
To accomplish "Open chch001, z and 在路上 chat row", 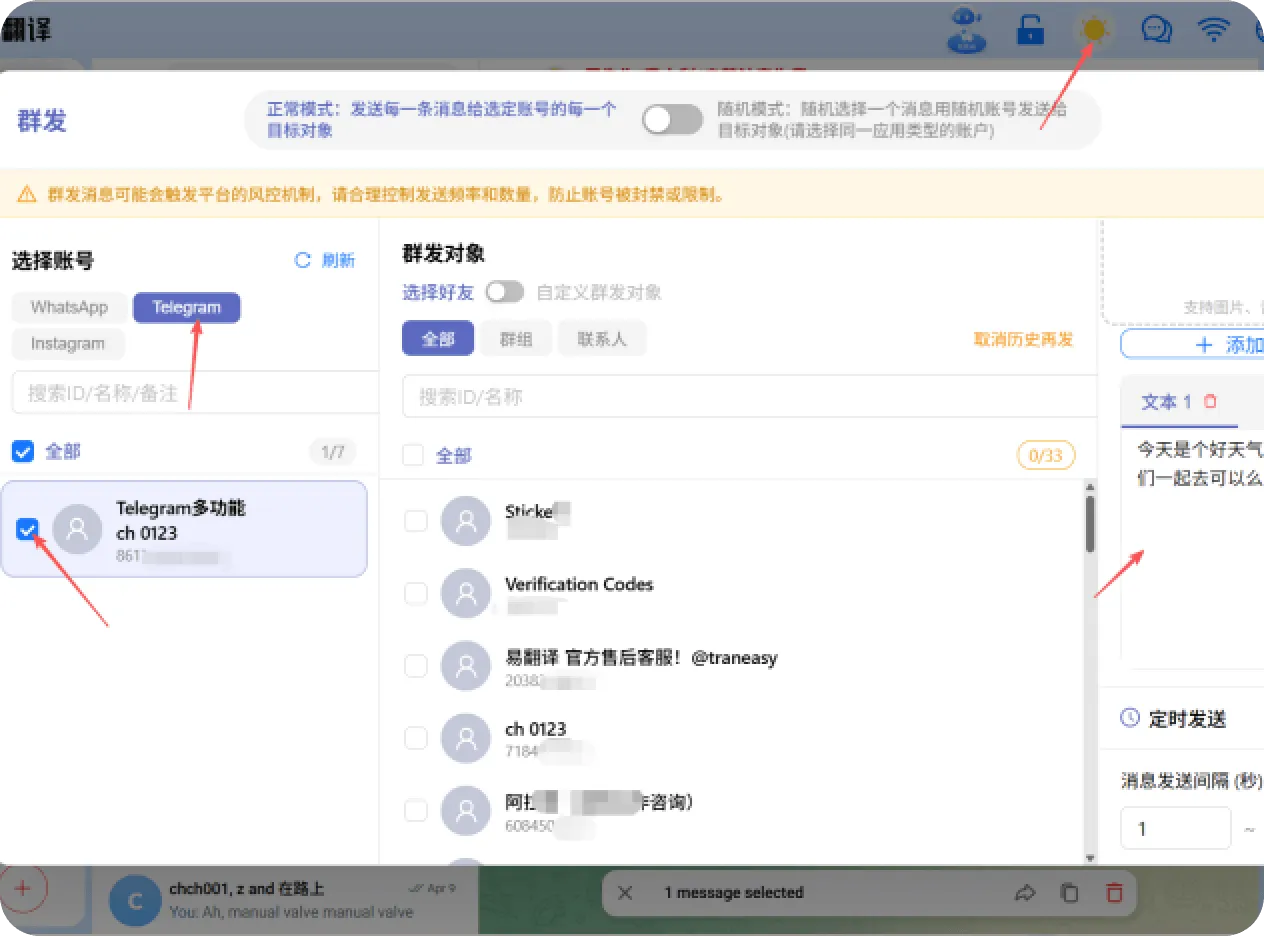I will pyautogui.click(x=284, y=899).
